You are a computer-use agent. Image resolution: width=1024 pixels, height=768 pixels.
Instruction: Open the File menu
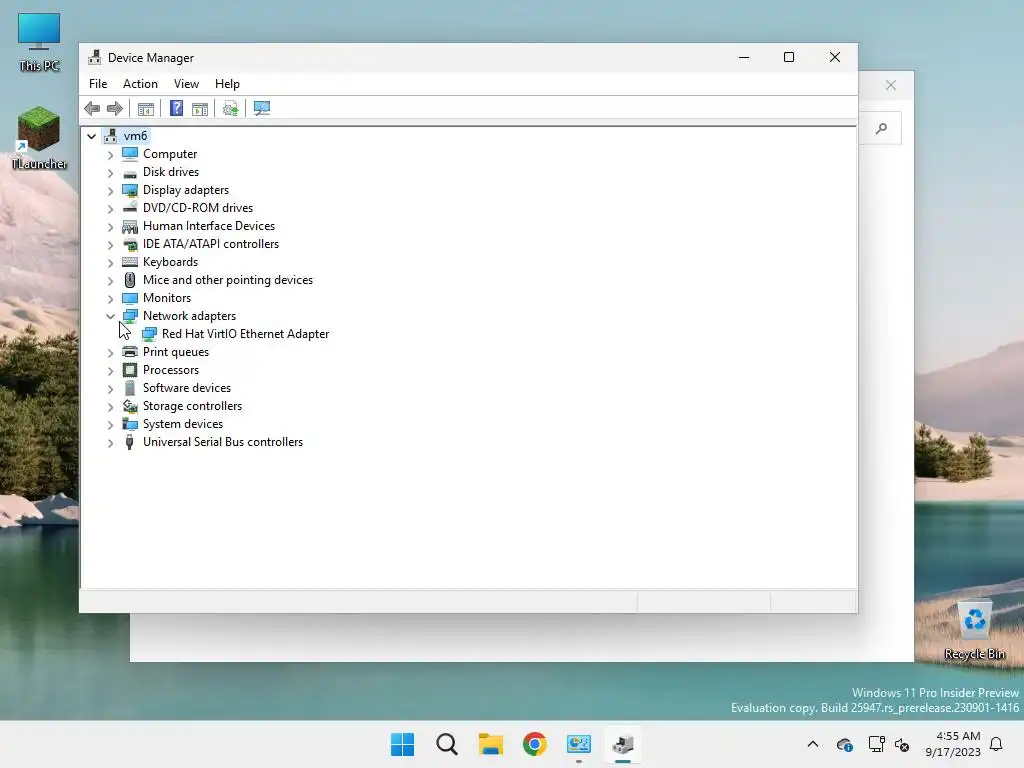(x=98, y=84)
